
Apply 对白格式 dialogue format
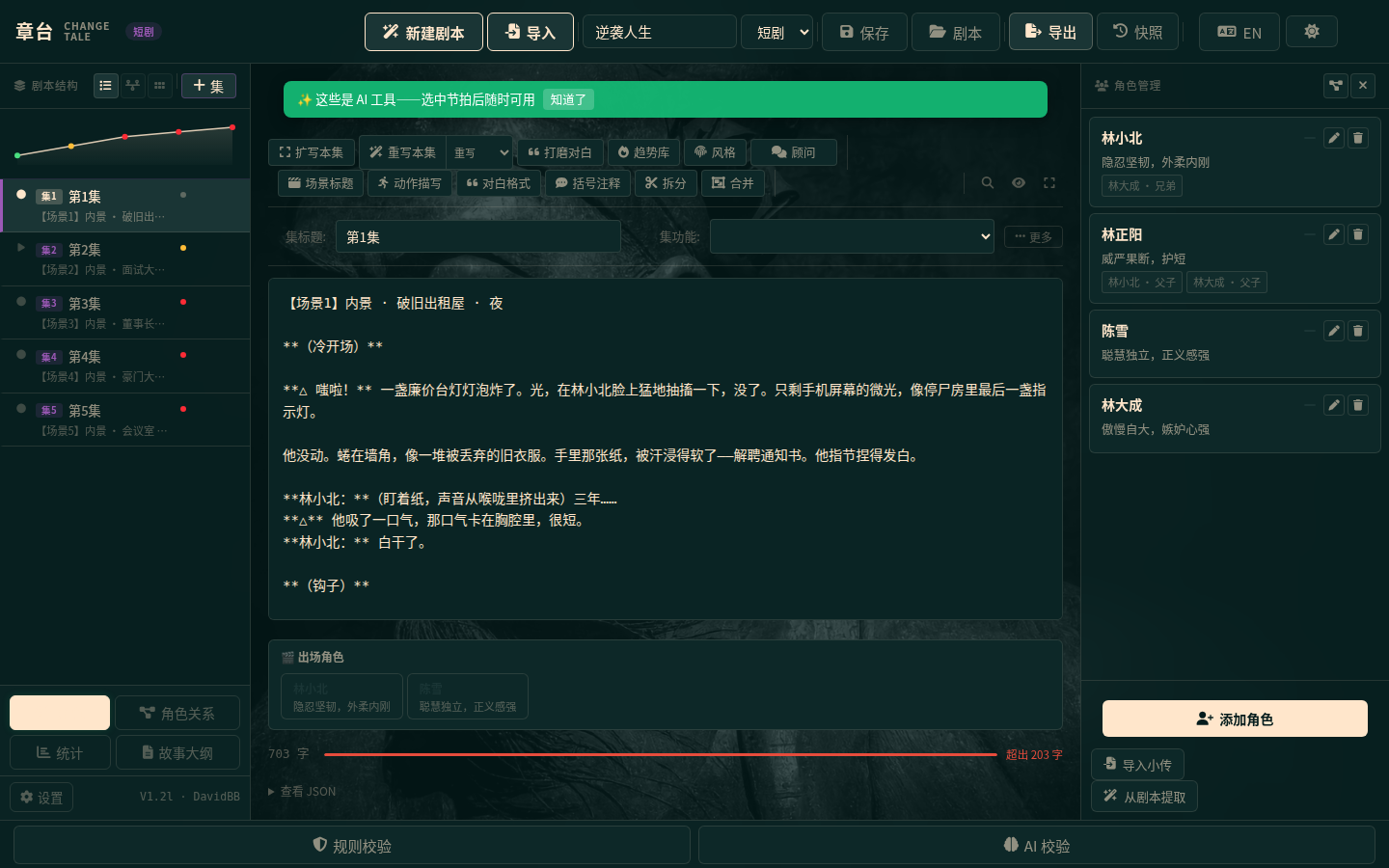click(499, 183)
